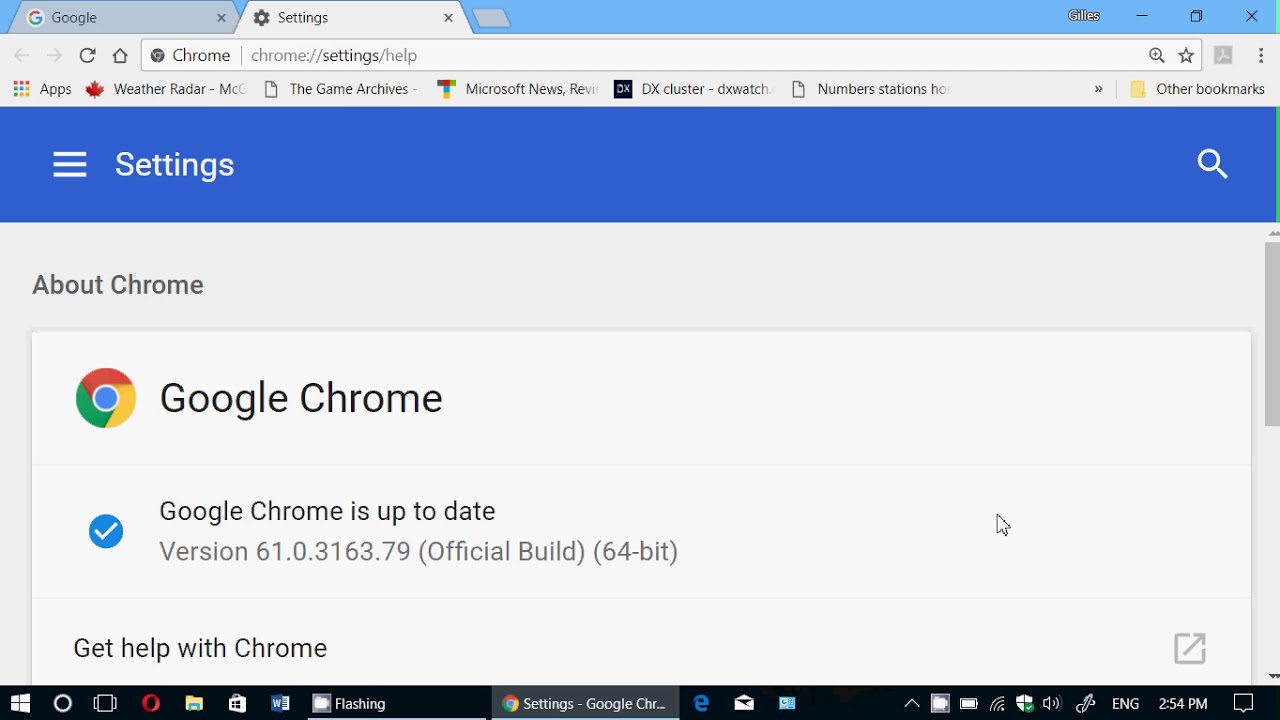Open Windows Ink Workspace tray icon
Viewport: 1280px width, 720px height.
(x=1086, y=704)
